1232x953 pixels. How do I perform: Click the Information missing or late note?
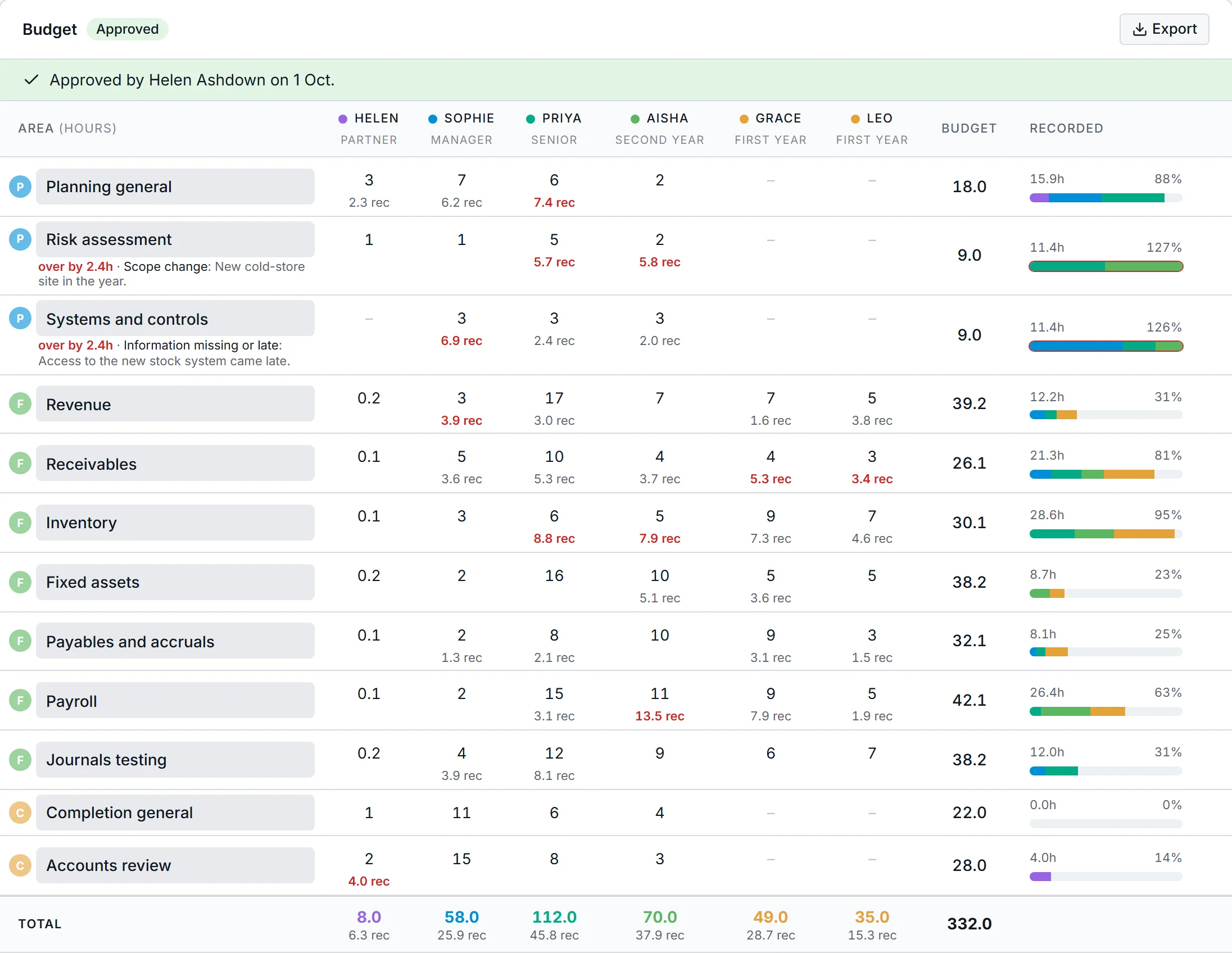pyautogui.click(x=202, y=346)
